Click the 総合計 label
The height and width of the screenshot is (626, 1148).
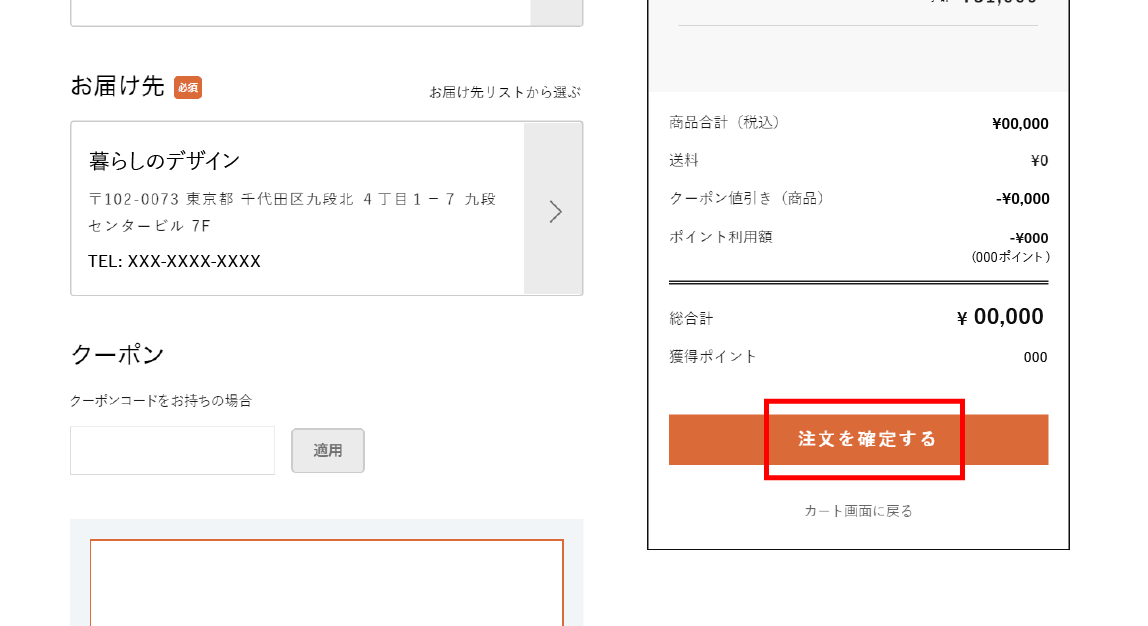[690, 318]
